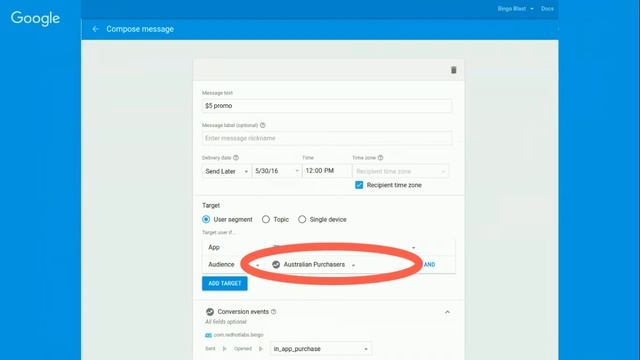
Task: Click the Enter message nickname field
Action: (327, 138)
